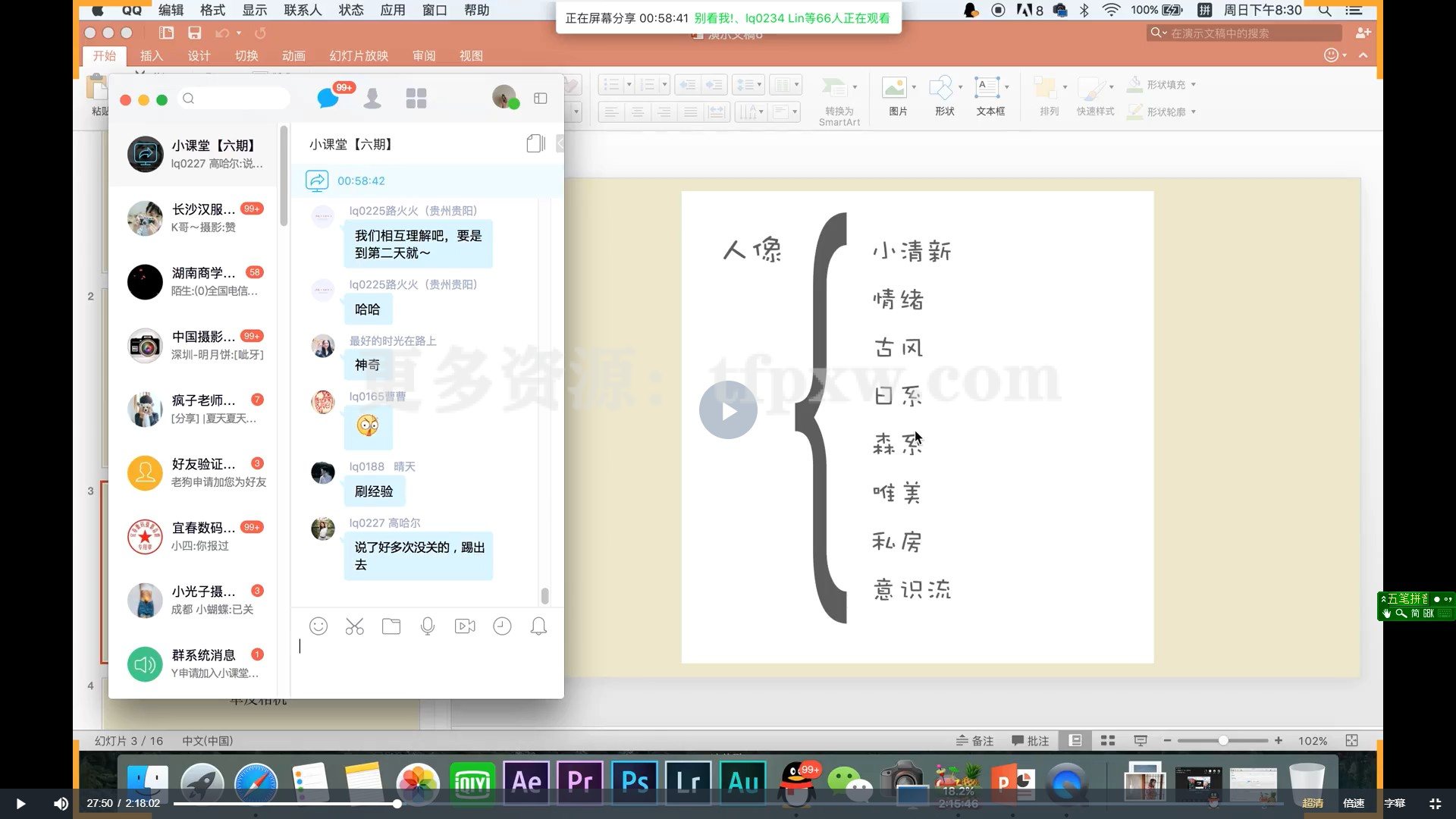Expand bulleted list dropdown arrow

(629, 84)
